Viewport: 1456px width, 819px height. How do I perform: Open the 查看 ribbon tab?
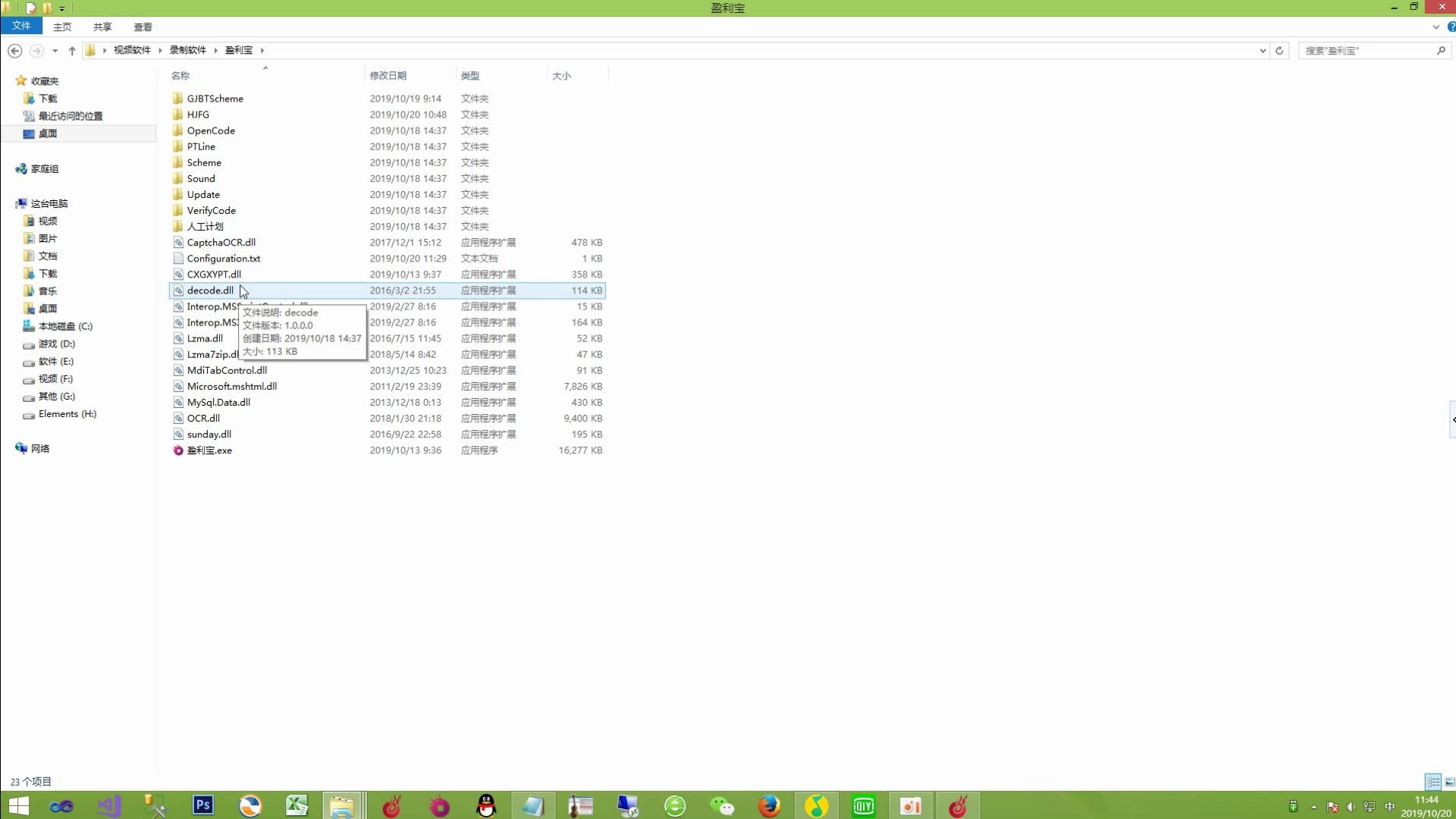pyautogui.click(x=143, y=27)
